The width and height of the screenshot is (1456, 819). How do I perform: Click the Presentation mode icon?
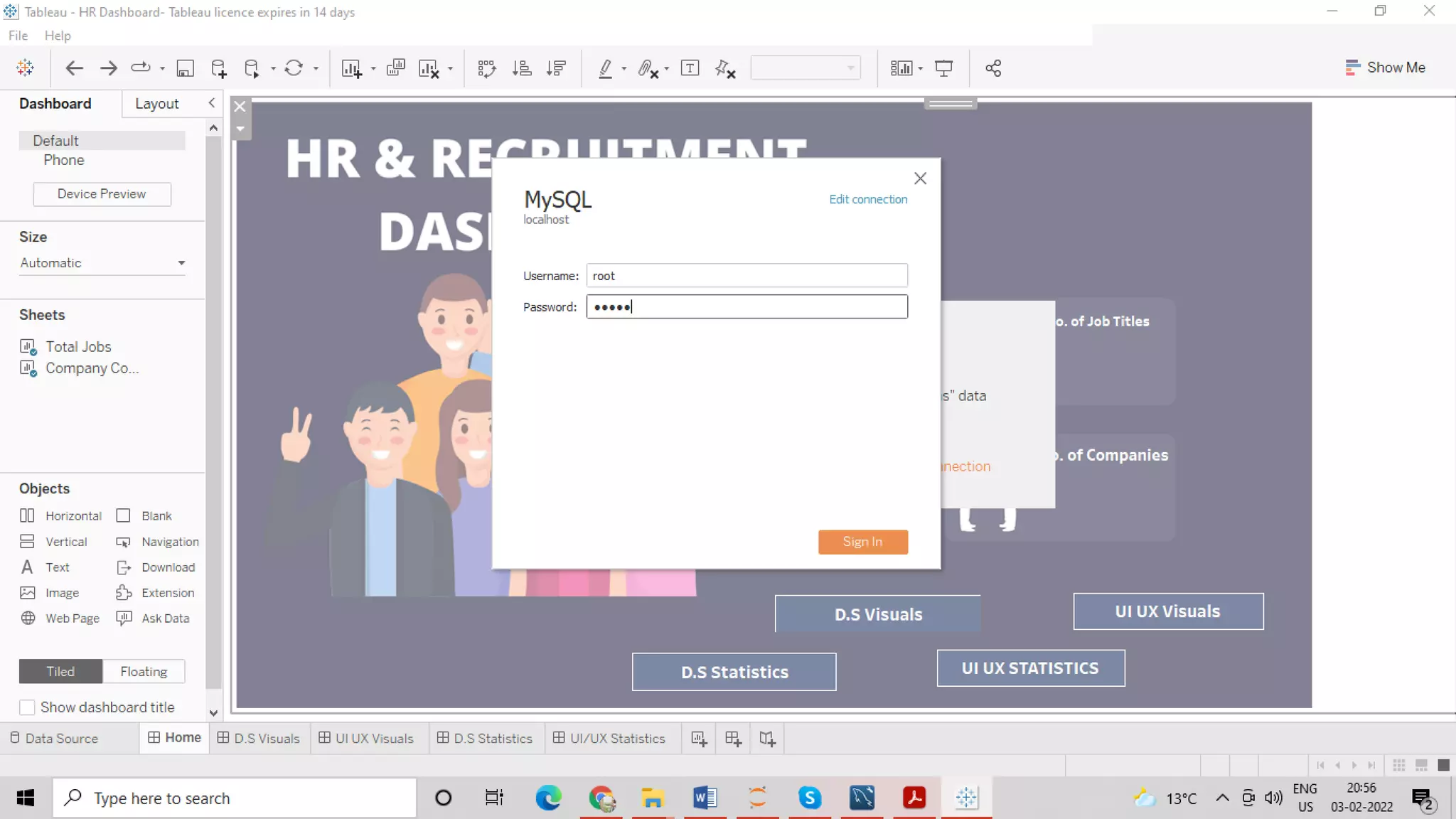point(943,68)
